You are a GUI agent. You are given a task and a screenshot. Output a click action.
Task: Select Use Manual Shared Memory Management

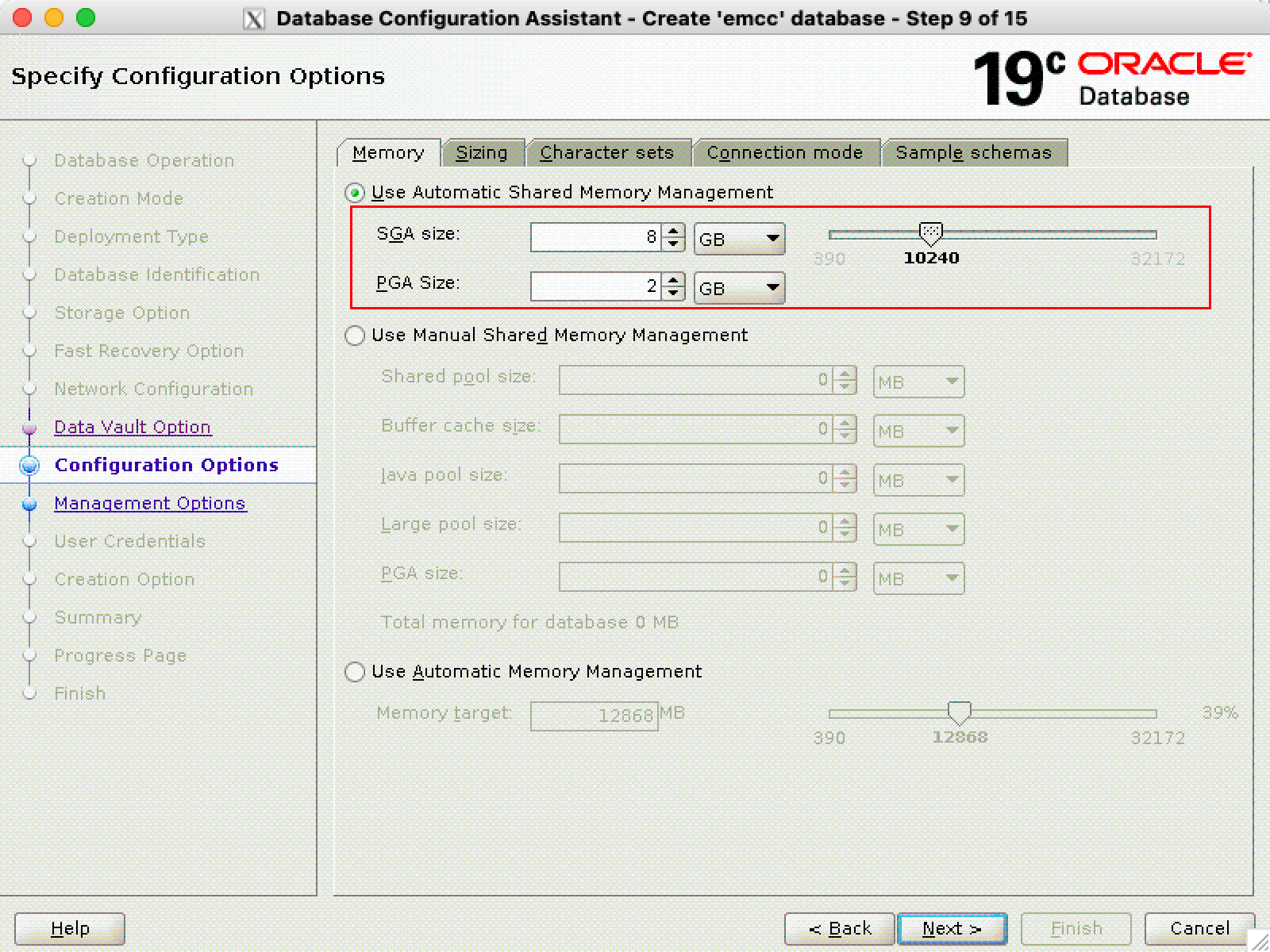click(355, 336)
